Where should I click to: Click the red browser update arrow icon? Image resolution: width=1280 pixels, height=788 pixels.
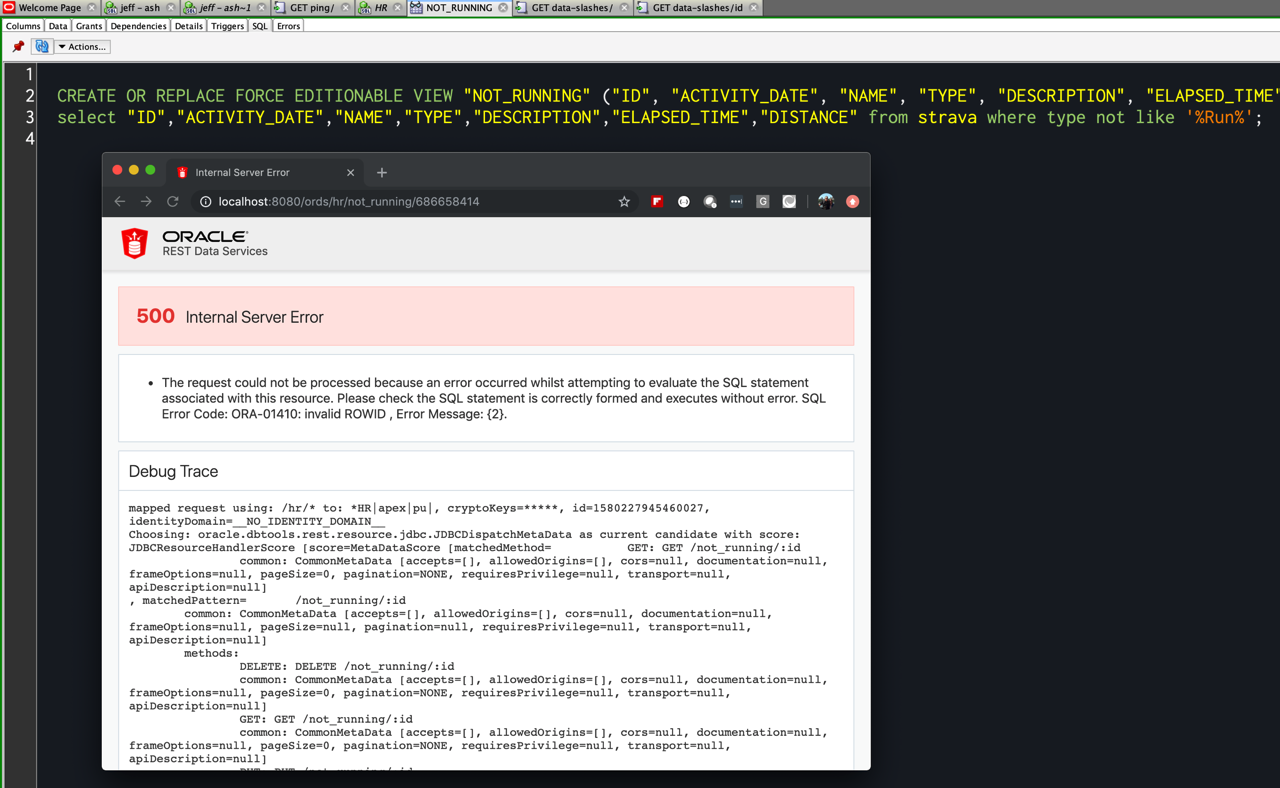click(x=853, y=202)
